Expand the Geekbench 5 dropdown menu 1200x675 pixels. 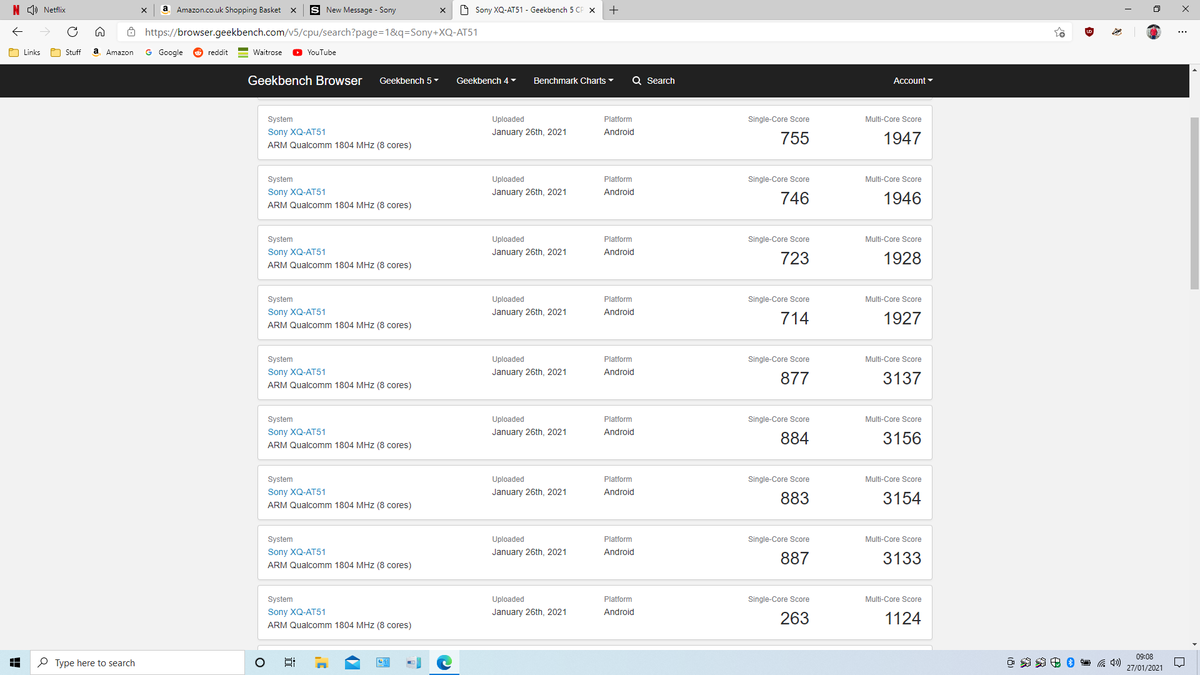(409, 81)
